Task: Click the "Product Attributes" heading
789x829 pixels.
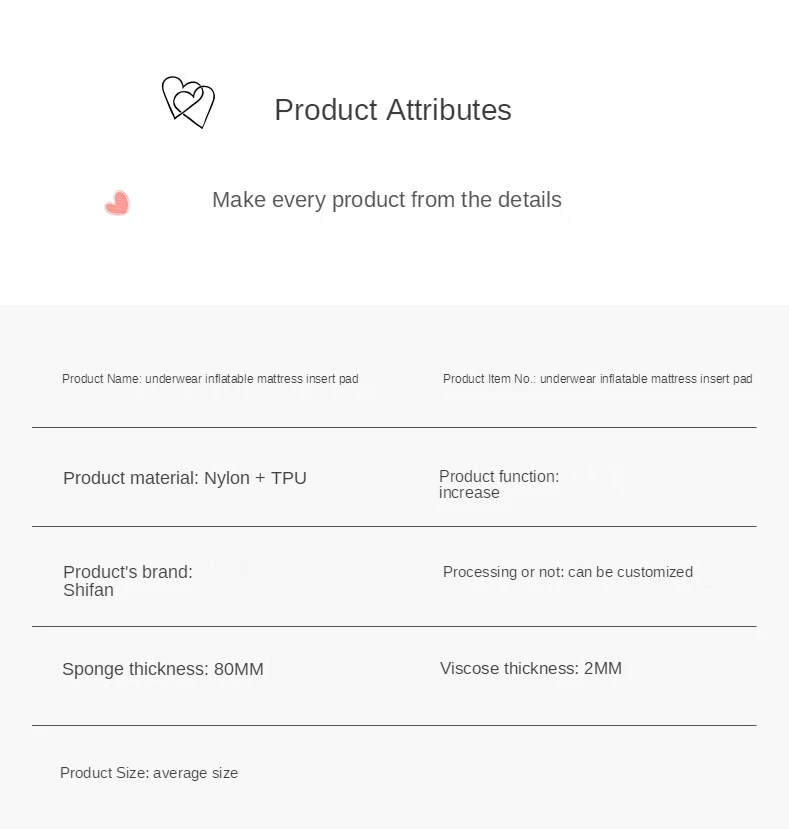Action: point(392,110)
